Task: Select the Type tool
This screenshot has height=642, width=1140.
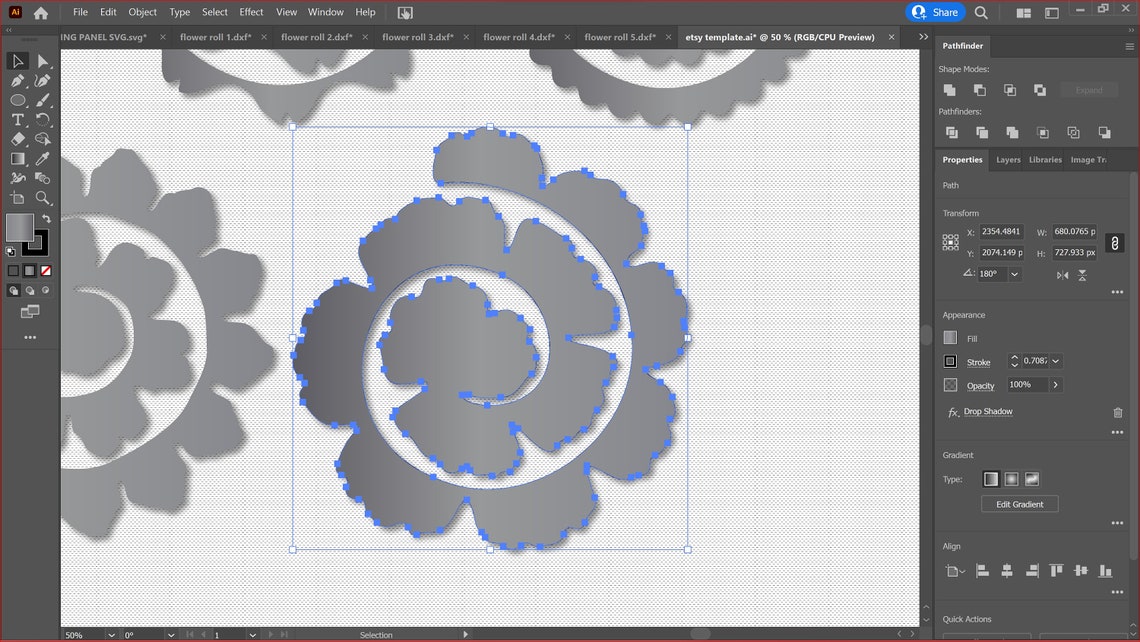Action: (x=17, y=120)
